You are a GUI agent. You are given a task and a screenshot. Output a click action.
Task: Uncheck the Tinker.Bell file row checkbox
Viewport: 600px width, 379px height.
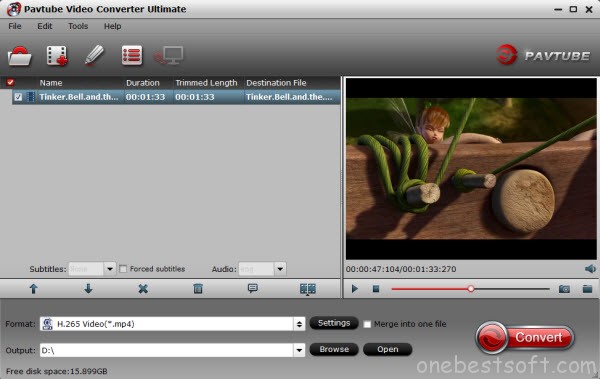(18, 97)
